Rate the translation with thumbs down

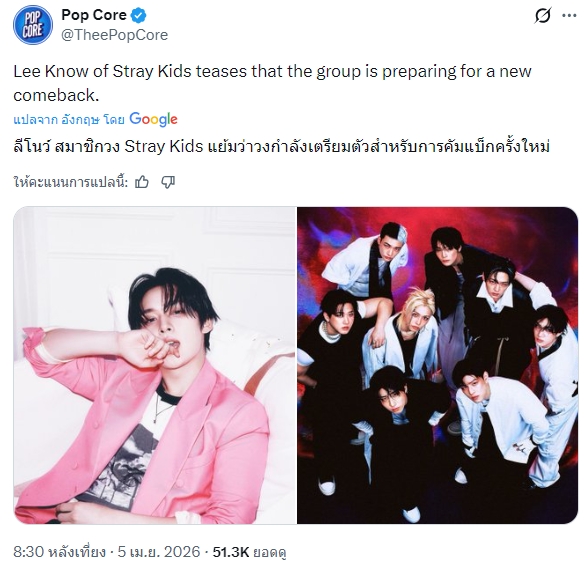168,182
